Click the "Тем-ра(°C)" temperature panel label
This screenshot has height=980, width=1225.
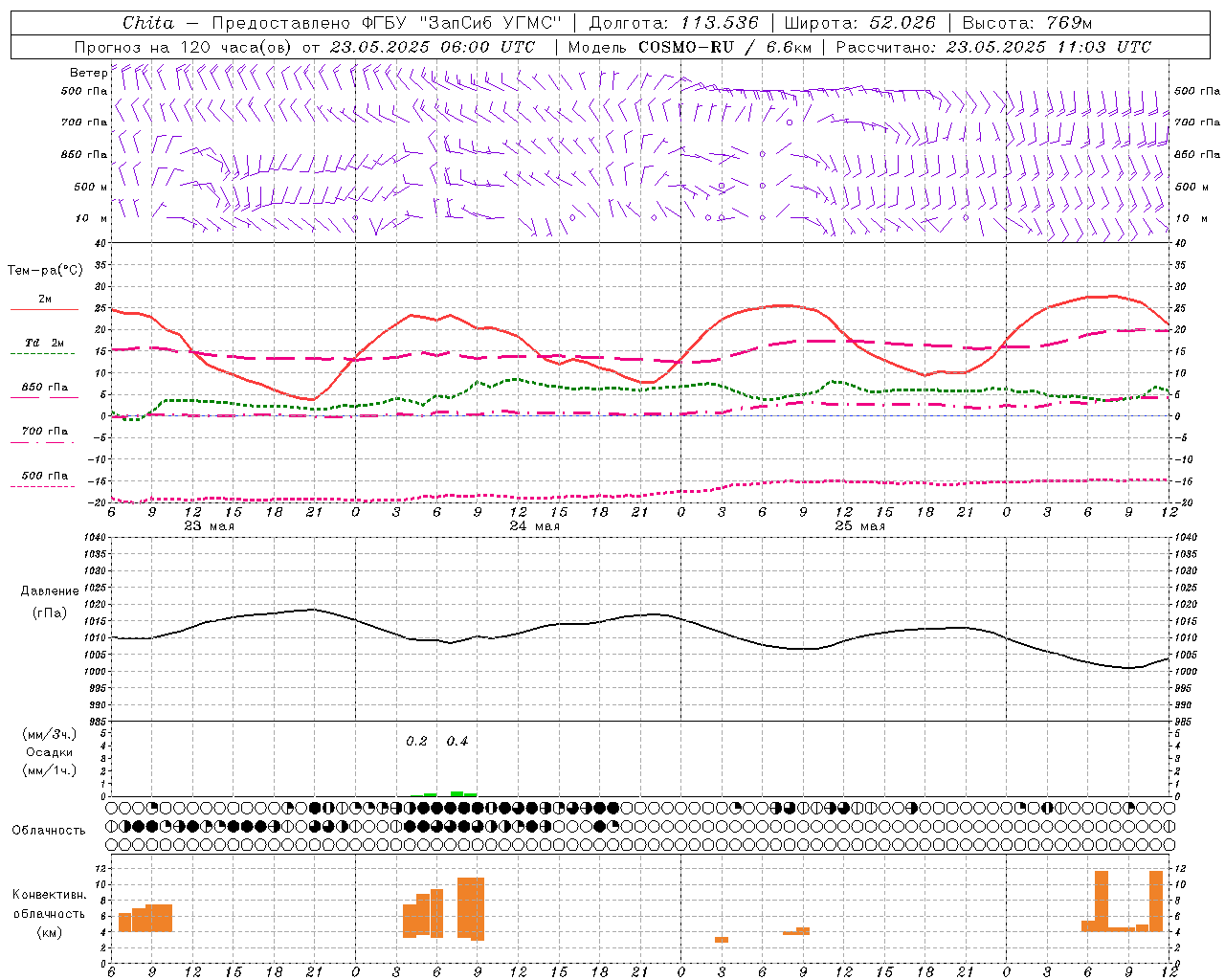tap(45, 271)
